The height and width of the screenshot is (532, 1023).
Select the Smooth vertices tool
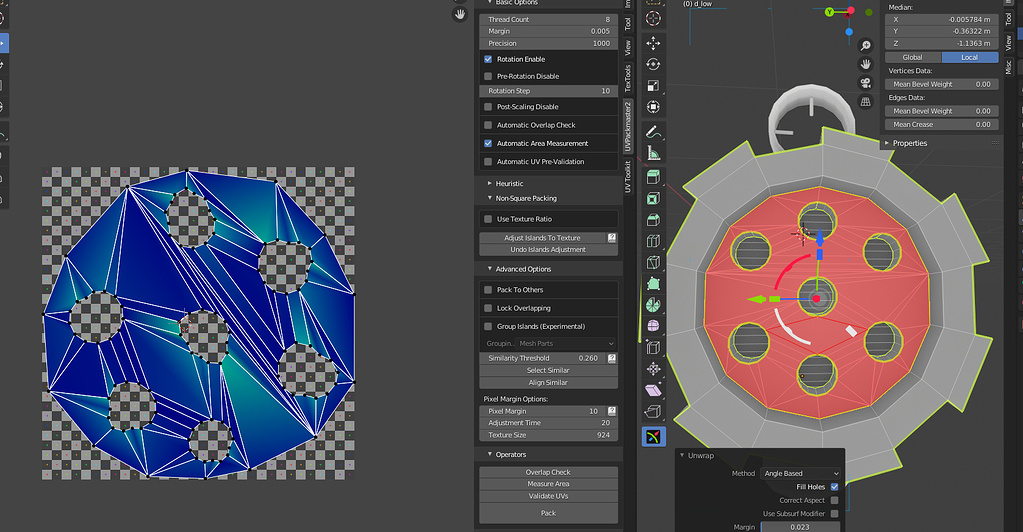653,326
